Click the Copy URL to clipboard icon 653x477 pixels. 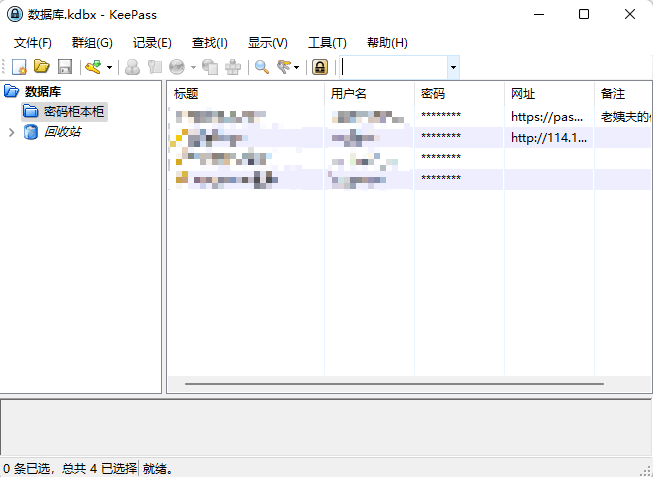click(210, 67)
